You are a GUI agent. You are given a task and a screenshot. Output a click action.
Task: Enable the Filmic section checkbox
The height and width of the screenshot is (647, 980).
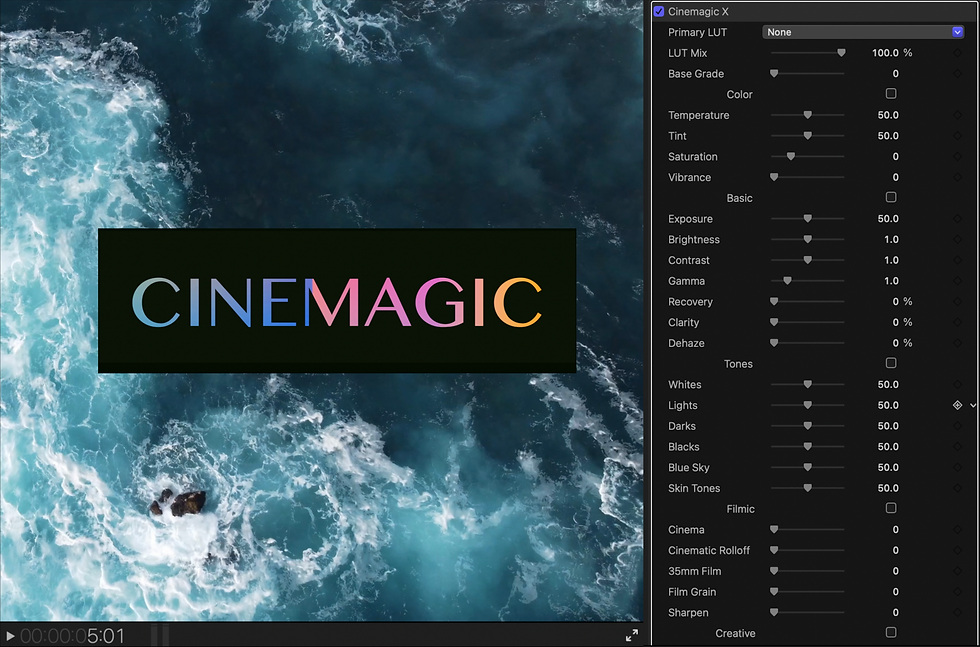[x=891, y=508]
